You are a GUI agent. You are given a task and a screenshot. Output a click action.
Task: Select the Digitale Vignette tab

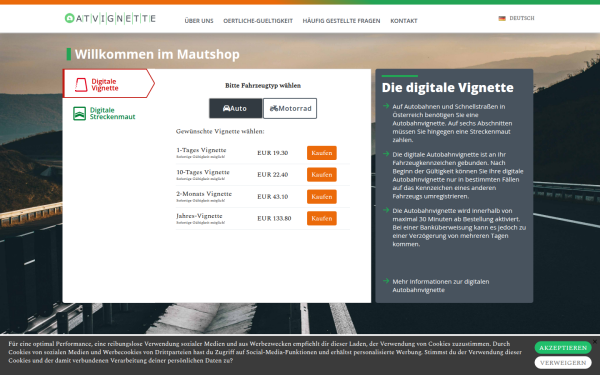[109, 83]
